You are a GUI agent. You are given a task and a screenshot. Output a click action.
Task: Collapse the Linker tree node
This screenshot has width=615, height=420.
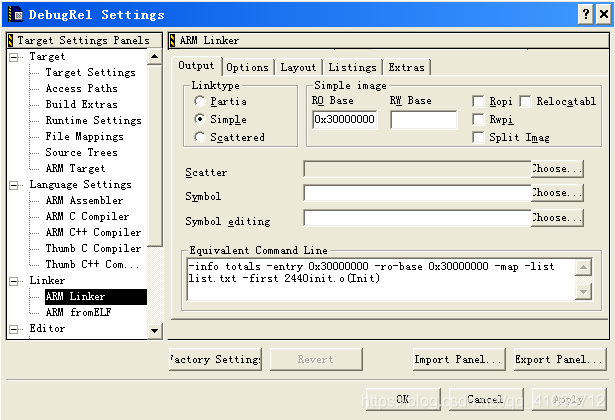[x=14, y=281]
